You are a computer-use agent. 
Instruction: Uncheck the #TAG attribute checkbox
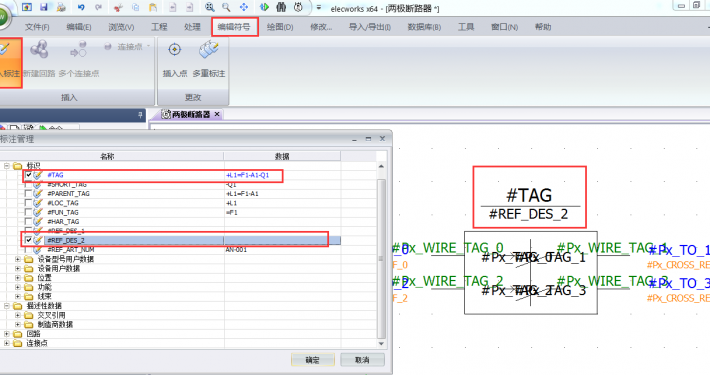coord(29,175)
